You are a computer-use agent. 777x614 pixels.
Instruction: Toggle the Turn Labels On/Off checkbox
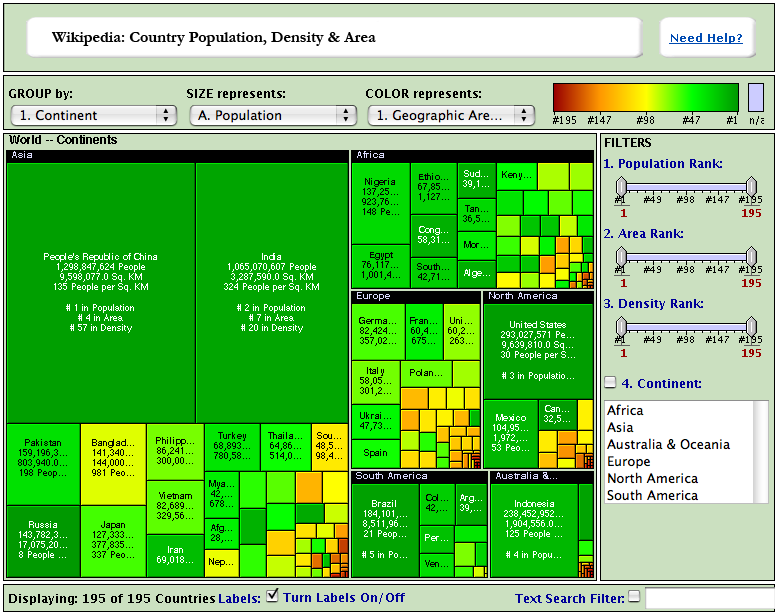272,597
